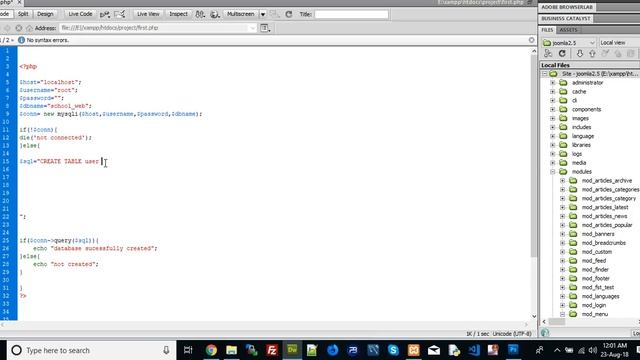
Task: Select the images folder
Action: coord(580,118)
